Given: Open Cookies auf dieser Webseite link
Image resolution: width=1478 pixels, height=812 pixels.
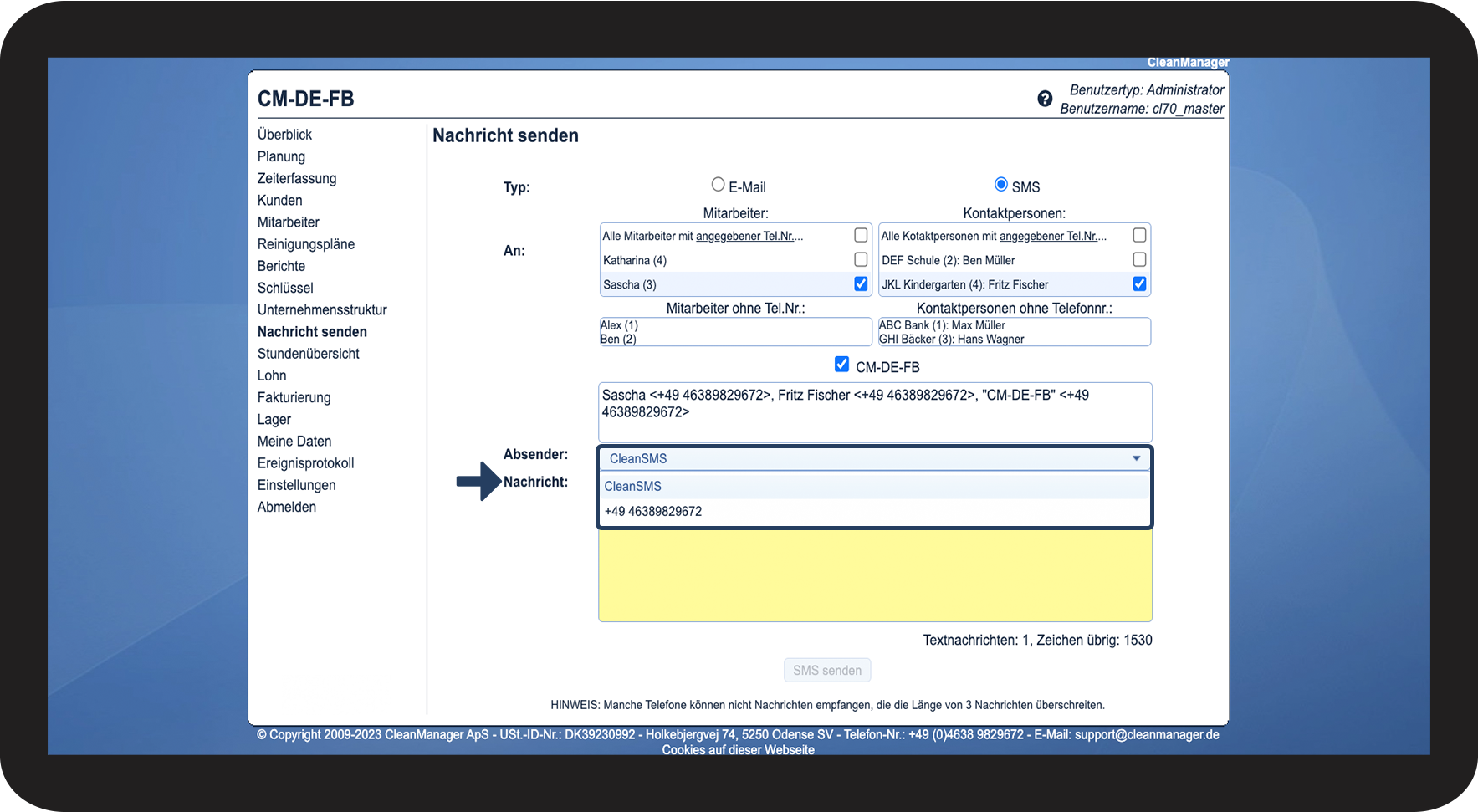Looking at the screenshot, I should [x=738, y=750].
